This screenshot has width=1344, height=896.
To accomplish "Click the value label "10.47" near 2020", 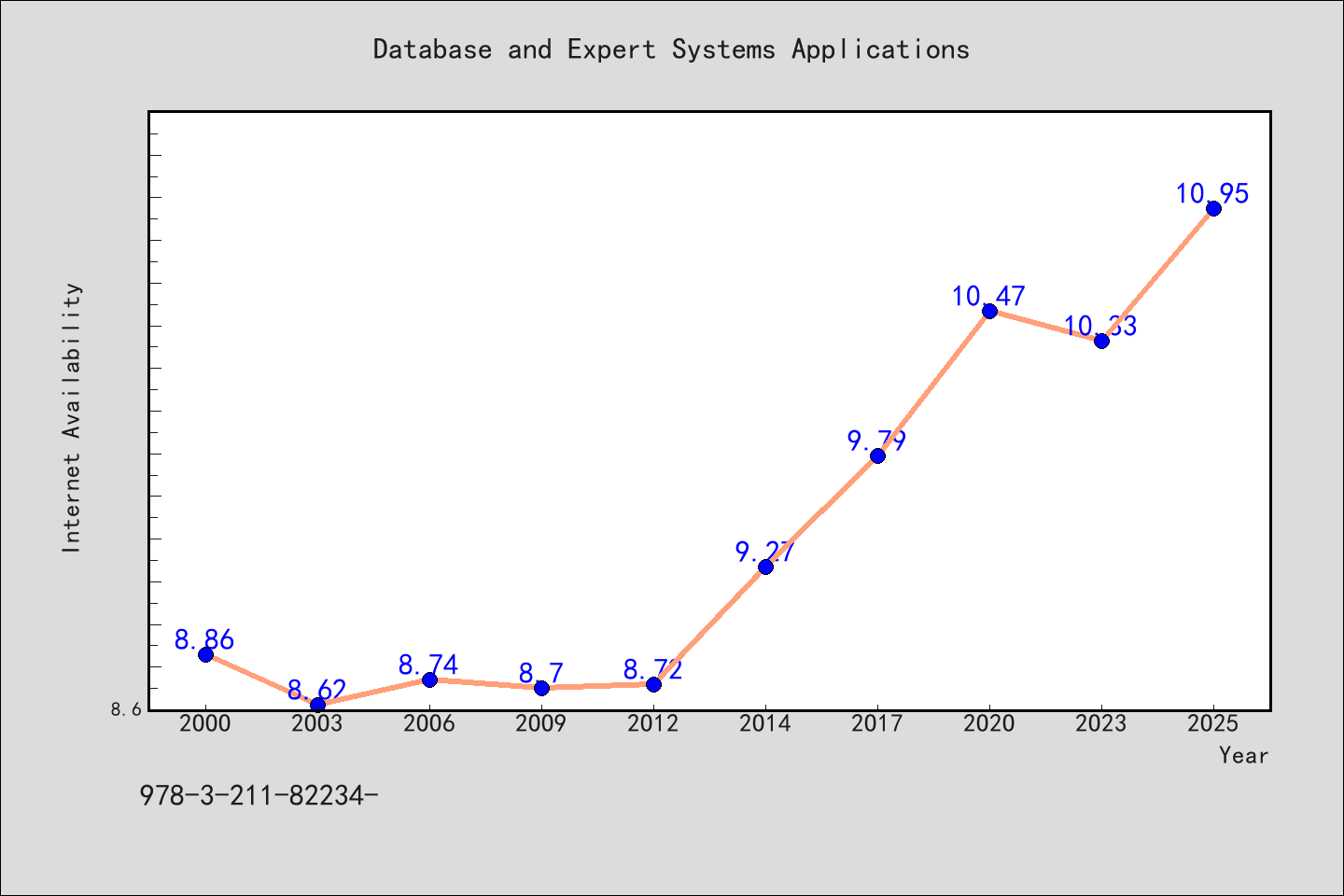I will (988, 297).
